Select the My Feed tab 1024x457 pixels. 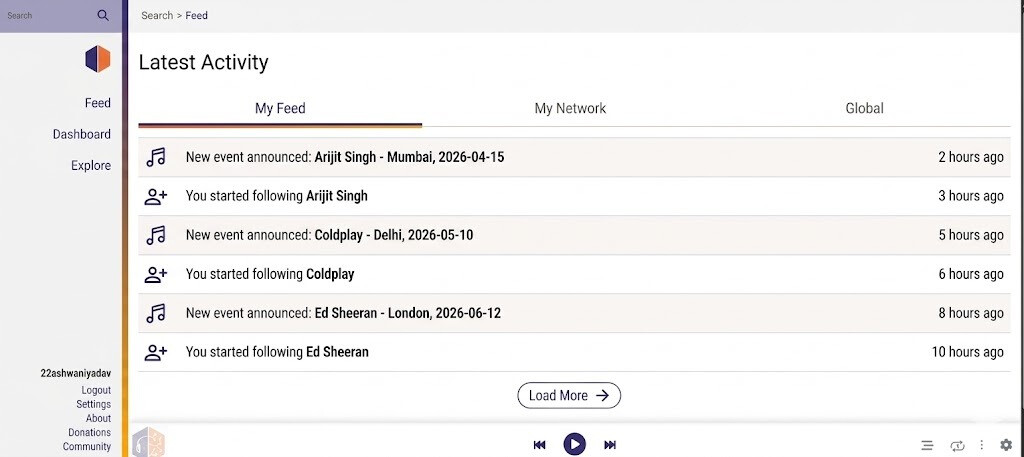tap(280, 108)
